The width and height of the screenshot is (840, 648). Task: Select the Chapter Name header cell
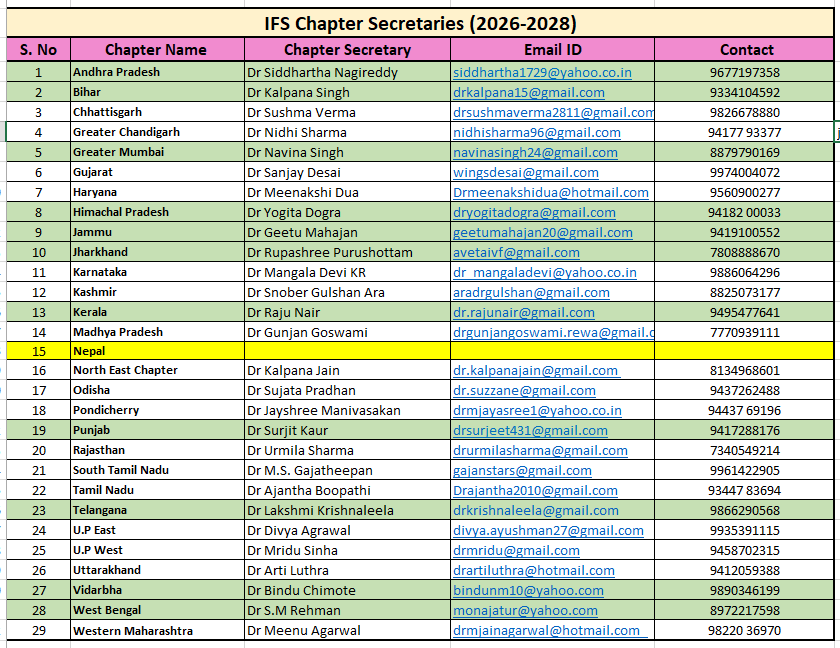(x=155, y=49)
